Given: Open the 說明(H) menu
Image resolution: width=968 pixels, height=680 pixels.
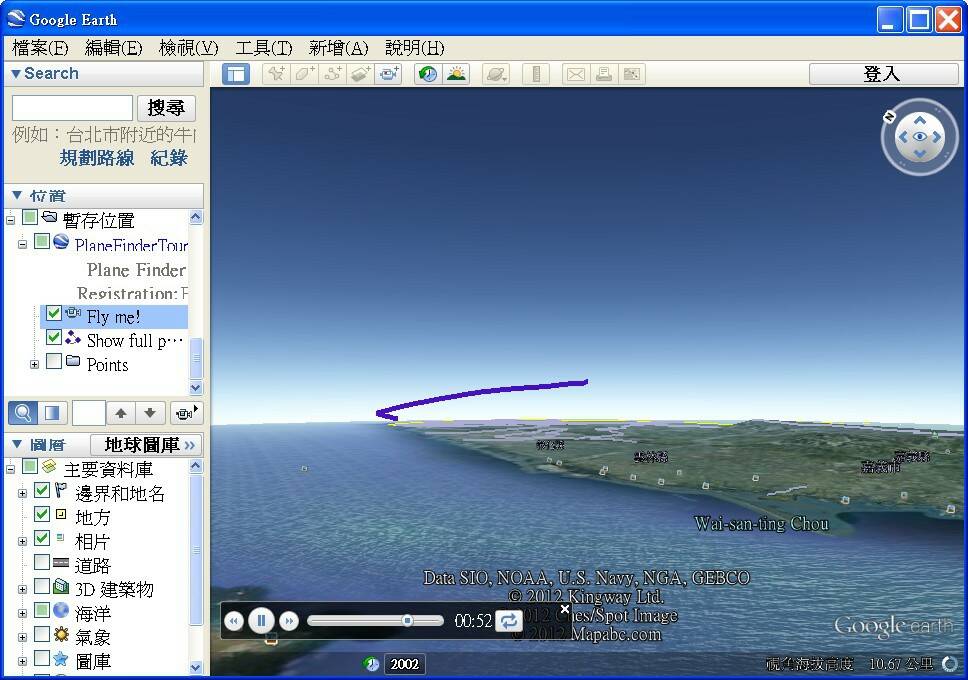Looking at the screenshot, I should 414,48.
